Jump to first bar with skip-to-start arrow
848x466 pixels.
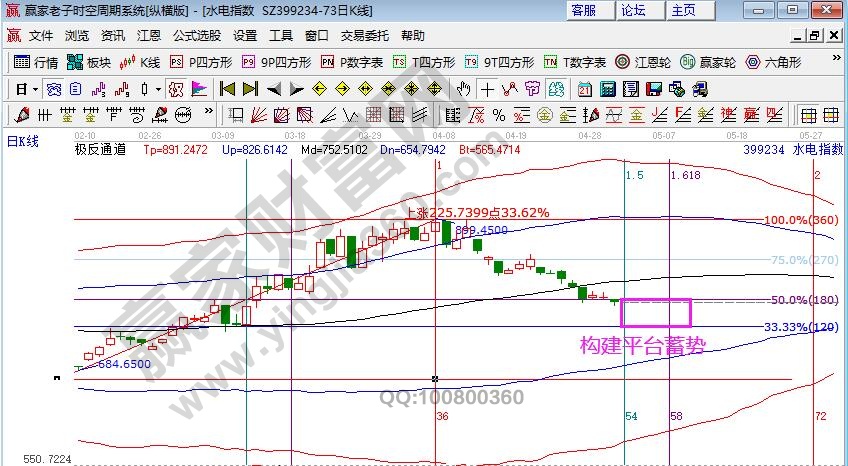click(227, 88)
